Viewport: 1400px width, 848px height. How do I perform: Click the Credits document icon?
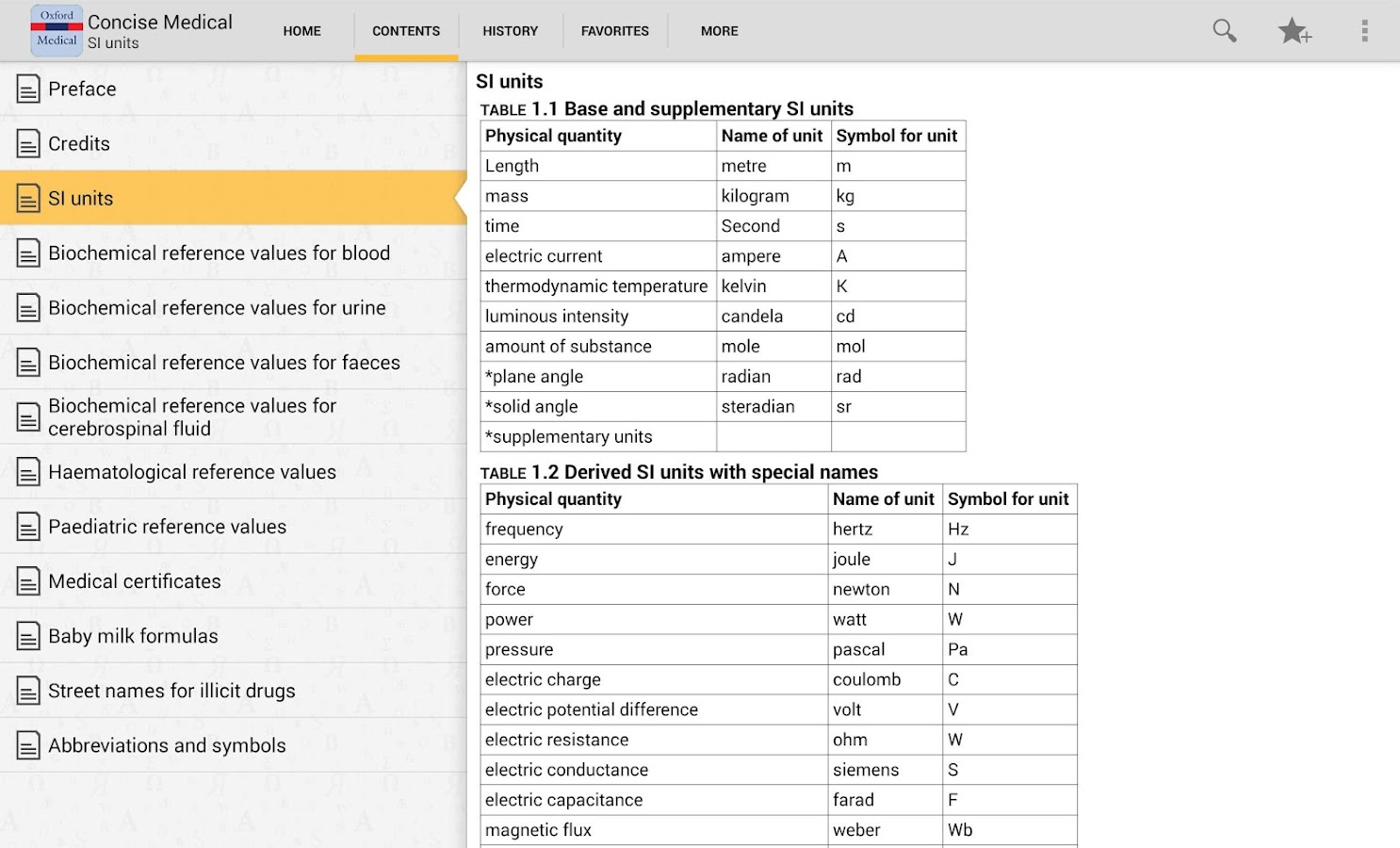[x=28, y=144]
